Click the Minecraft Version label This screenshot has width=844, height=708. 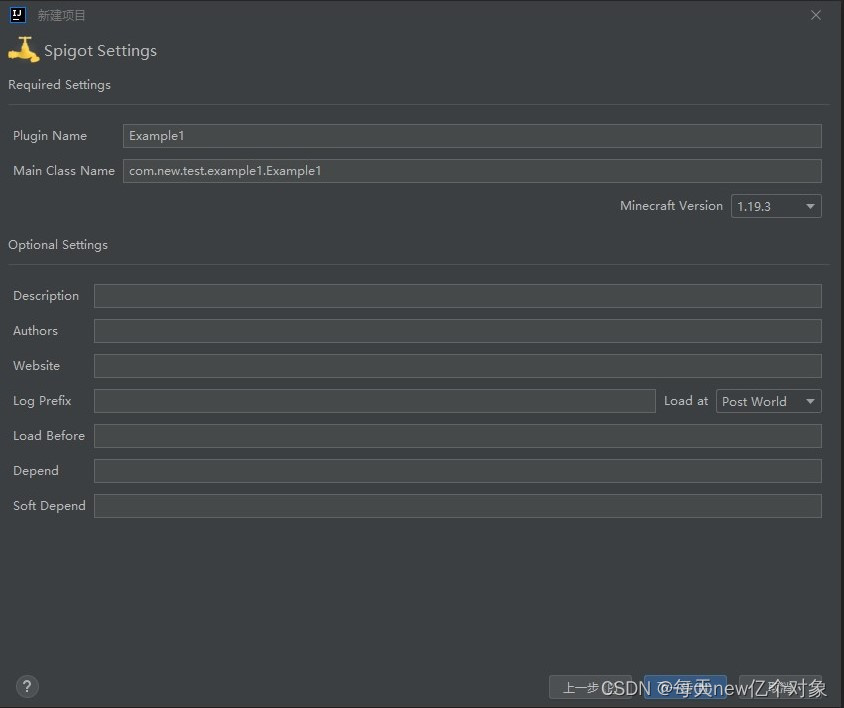[671, 206]
